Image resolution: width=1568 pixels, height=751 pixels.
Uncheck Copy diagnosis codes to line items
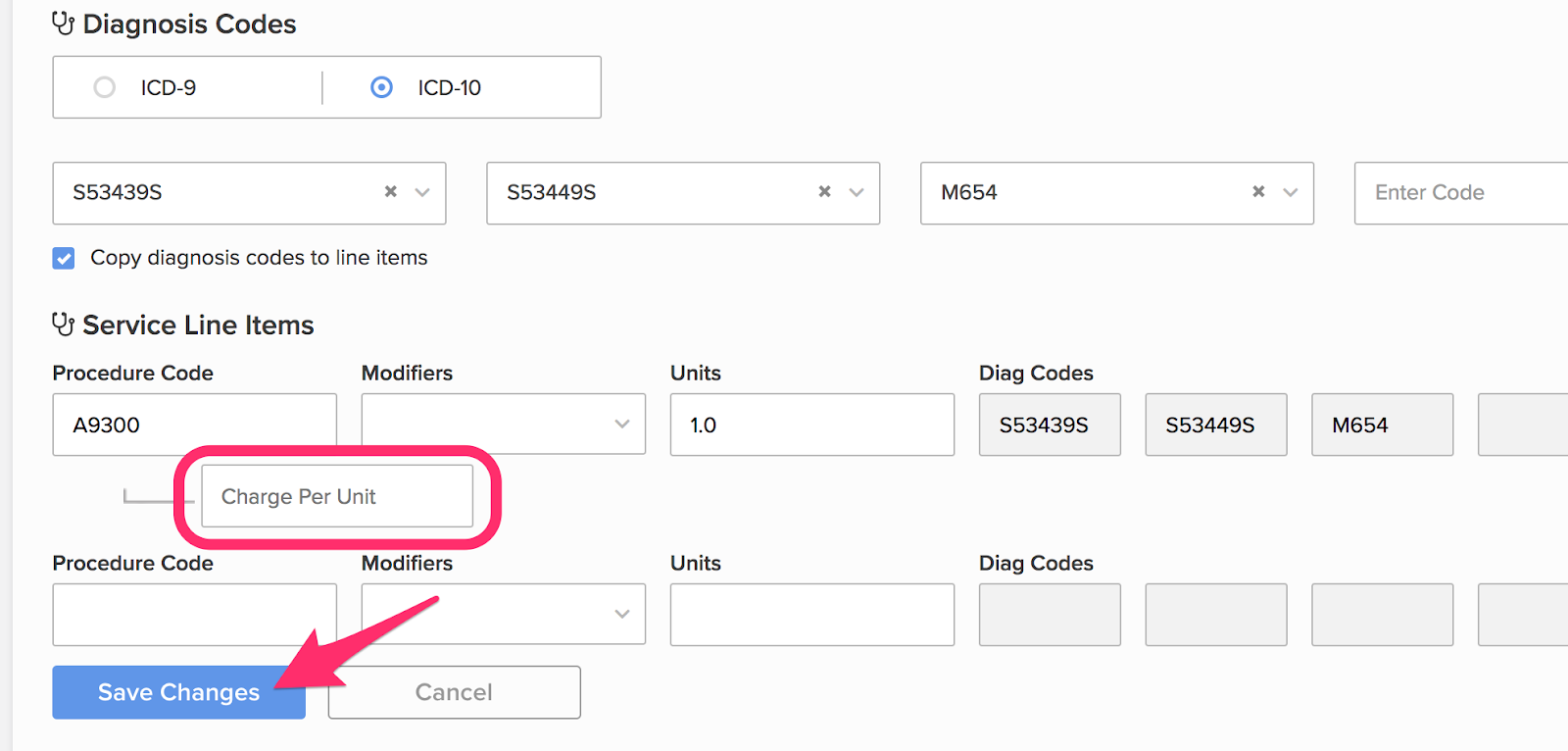click(64, 258)
